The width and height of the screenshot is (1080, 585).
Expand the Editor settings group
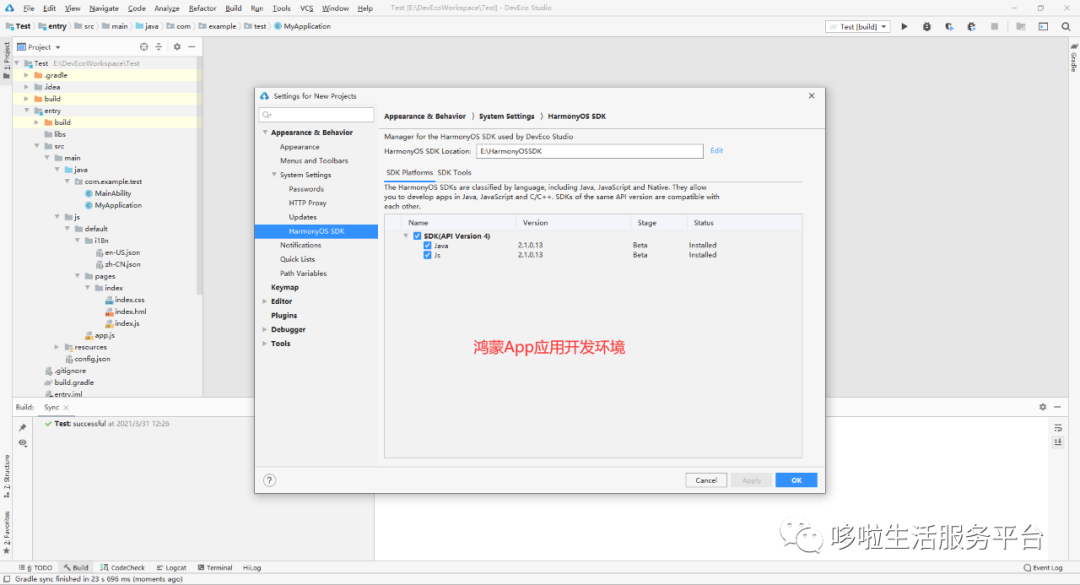coord(265,302)
